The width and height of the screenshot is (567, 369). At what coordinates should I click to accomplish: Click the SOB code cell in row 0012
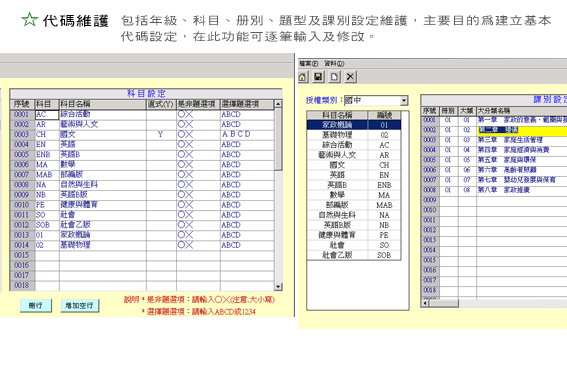tap(47, 225)
